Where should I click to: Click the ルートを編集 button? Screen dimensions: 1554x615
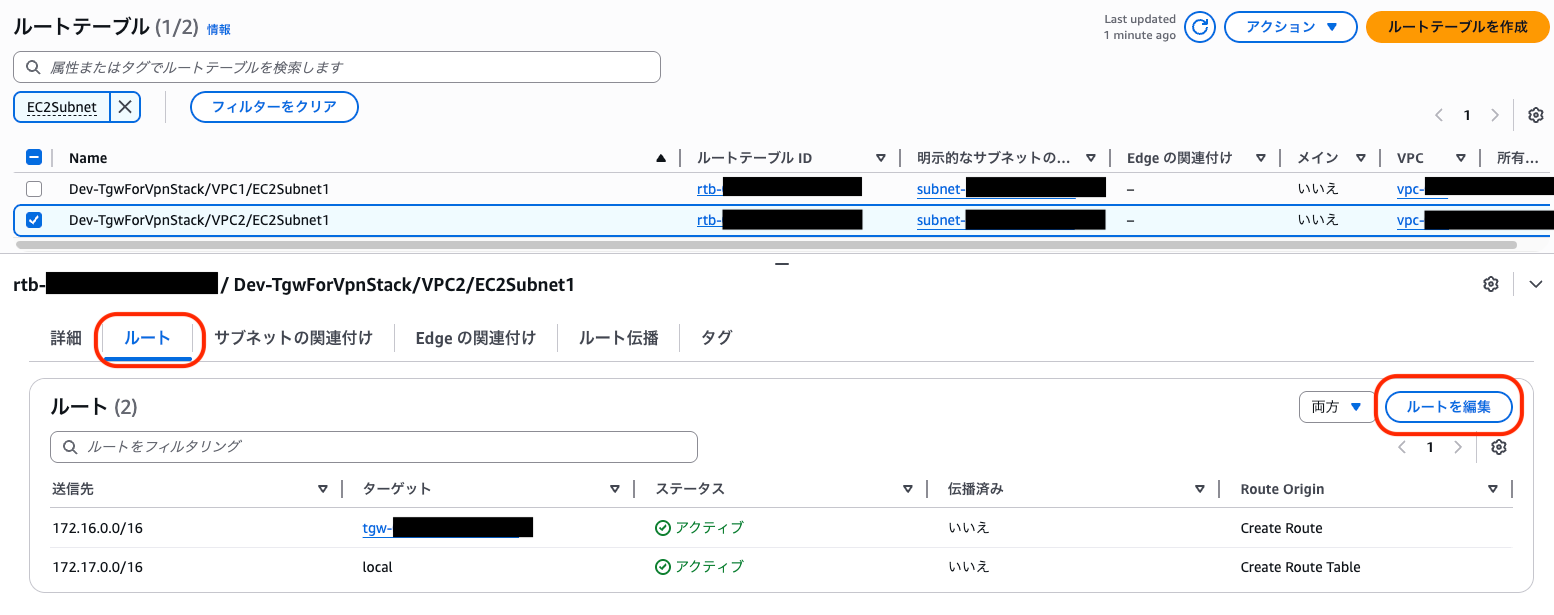[x=1448, y=407]
